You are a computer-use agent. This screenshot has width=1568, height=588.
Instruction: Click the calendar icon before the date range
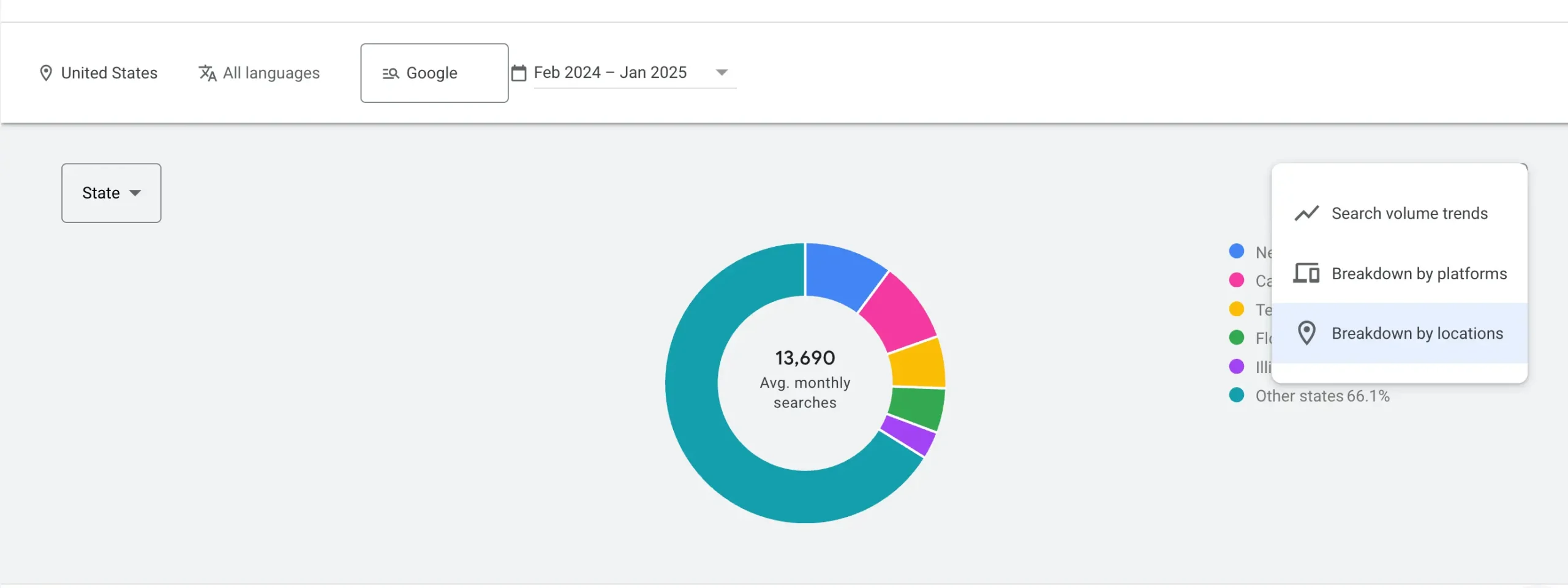coord(519,73)
